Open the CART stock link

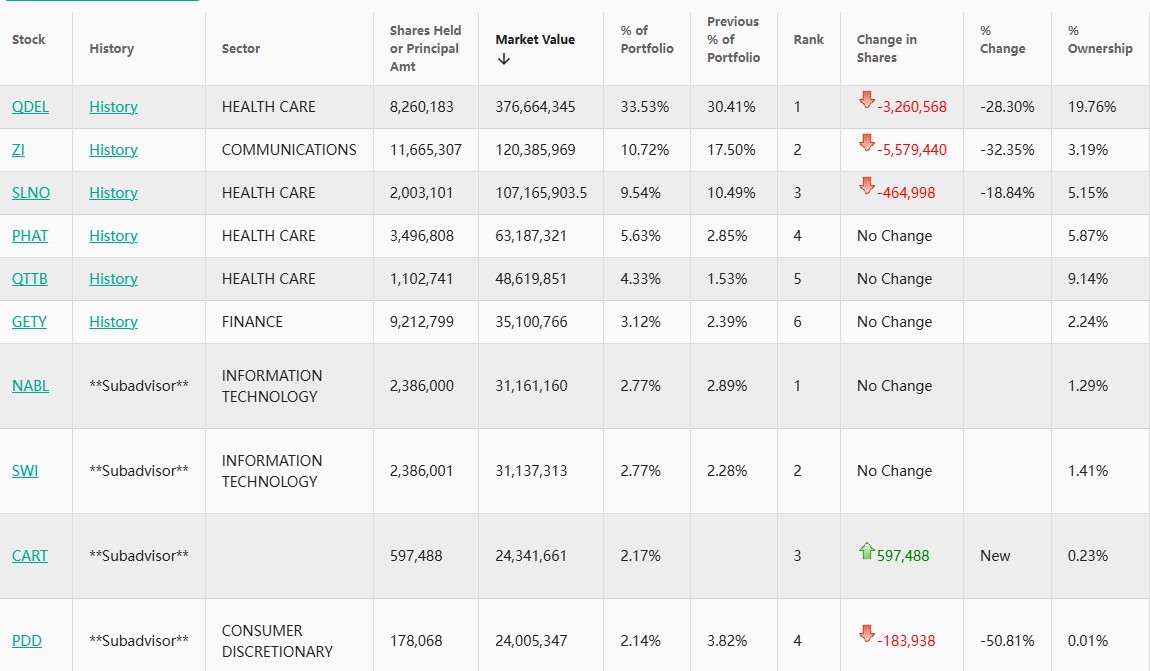pyautogui.click(x=30, y=556)
